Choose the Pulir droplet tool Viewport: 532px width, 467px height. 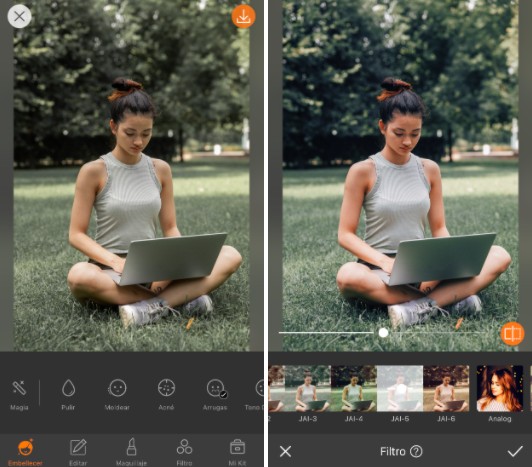(68, 395)
